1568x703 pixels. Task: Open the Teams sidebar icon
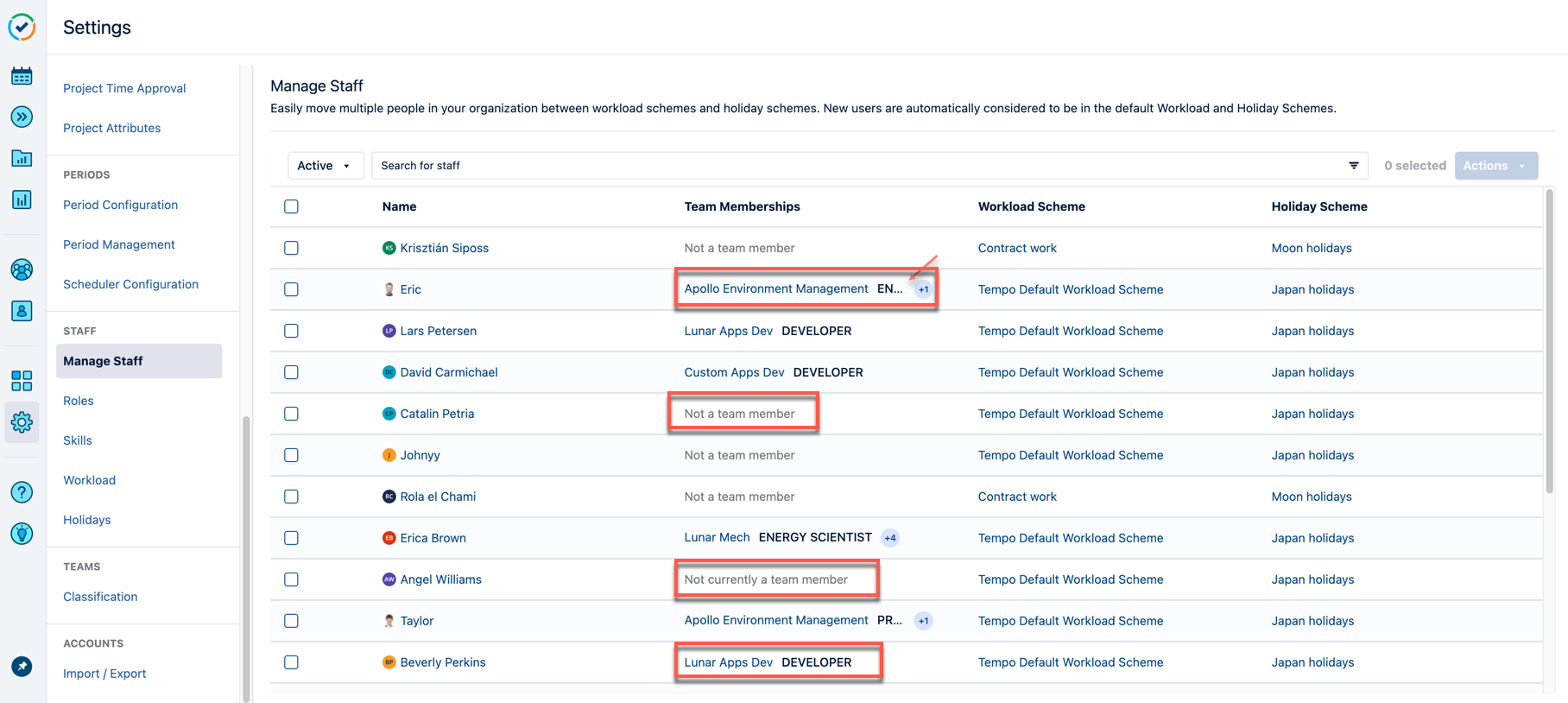[x=22, y=269]
